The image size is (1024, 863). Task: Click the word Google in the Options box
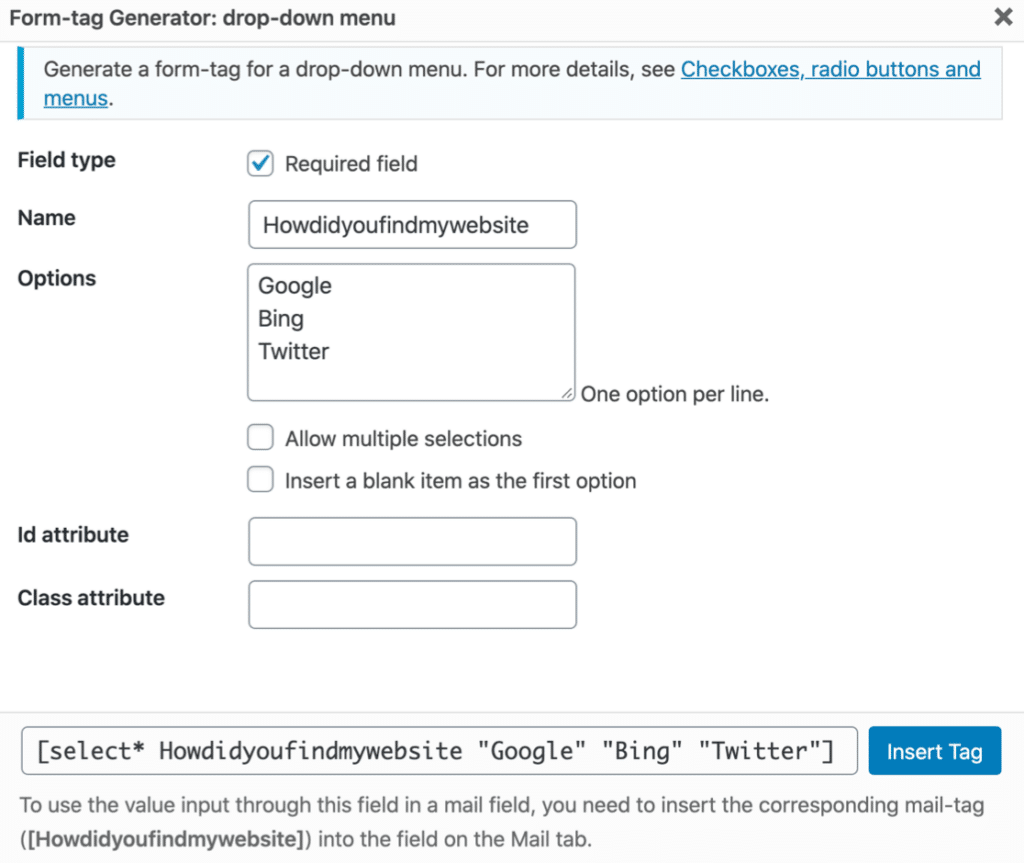(x=294, y=285)
